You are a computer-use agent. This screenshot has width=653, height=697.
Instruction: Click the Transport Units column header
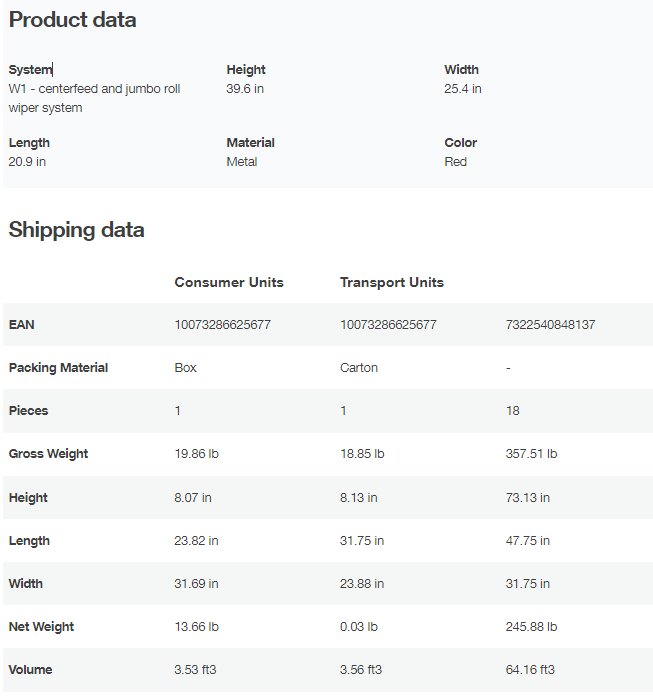pyautogui.click(x=392, y=283)
